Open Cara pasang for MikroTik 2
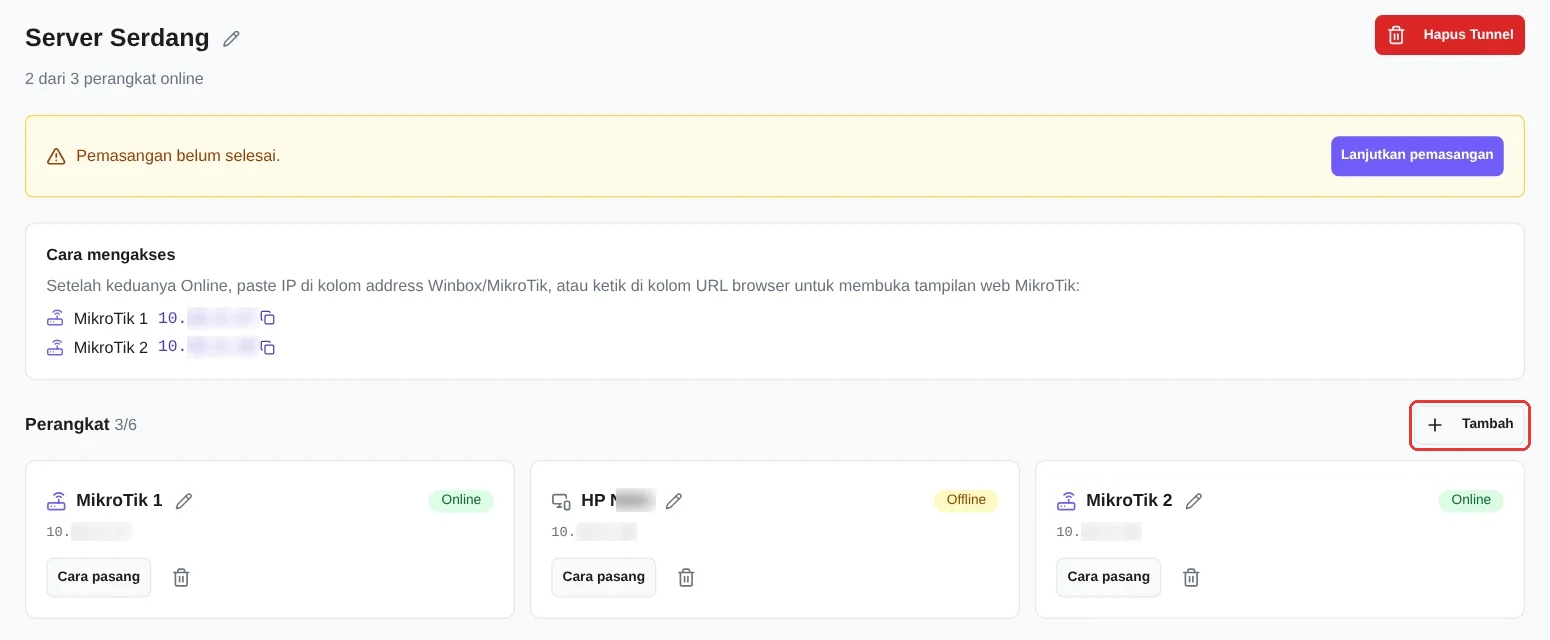This screenshot has width=1550, height=640. [1109, 577]
